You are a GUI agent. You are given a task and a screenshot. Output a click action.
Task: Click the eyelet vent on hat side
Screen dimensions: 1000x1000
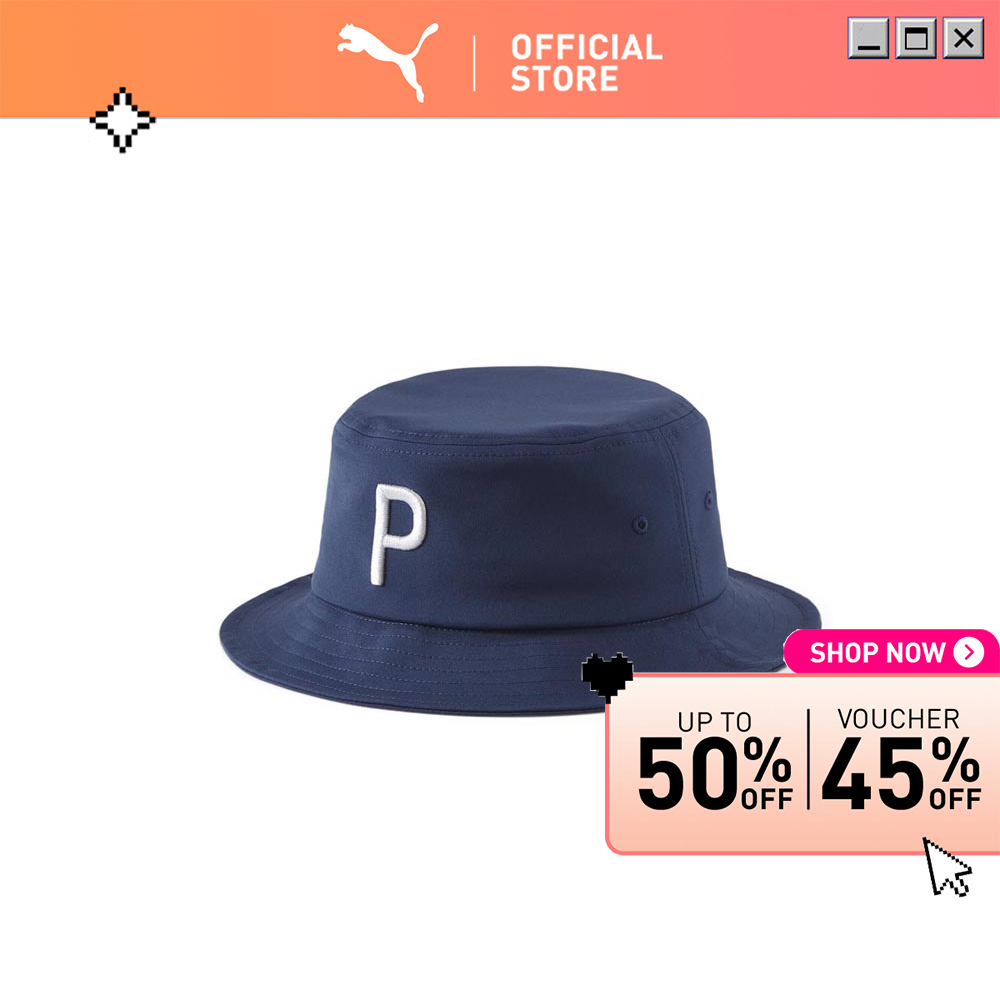point(640,525)
